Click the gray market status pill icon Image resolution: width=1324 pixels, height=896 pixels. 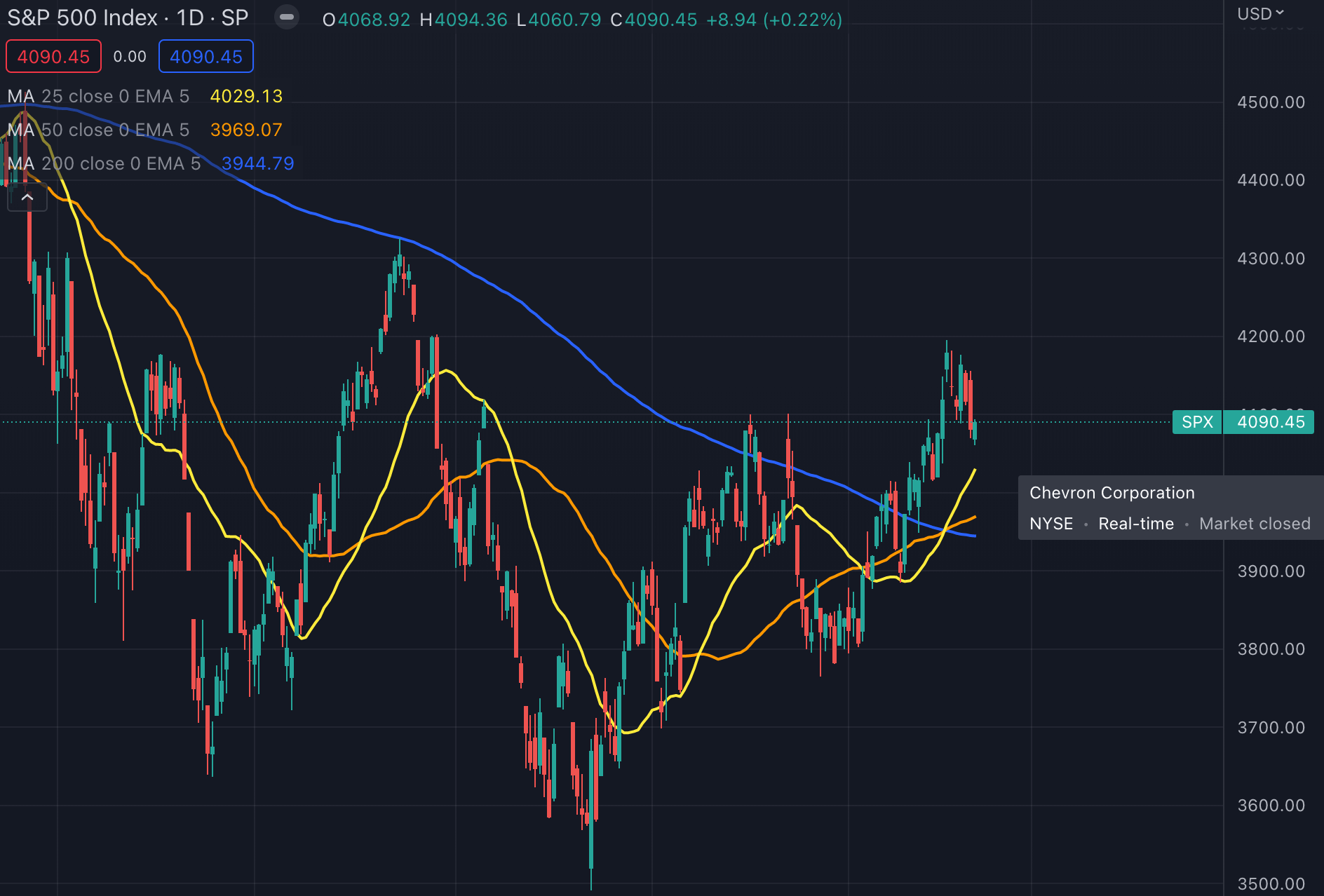click(286, 17)
